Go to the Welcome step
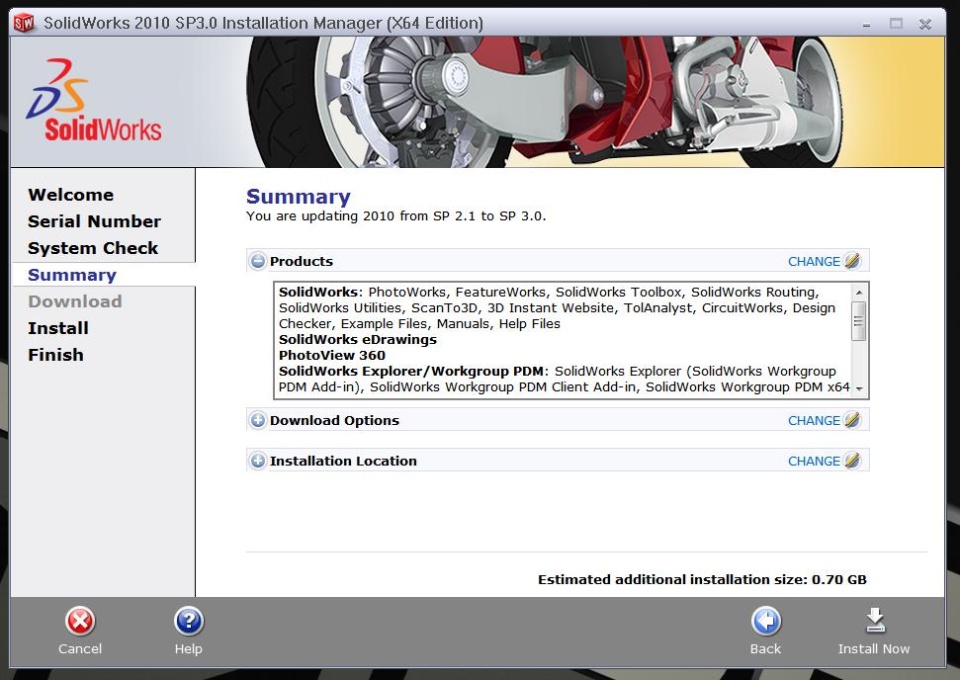 click(71, 195)
